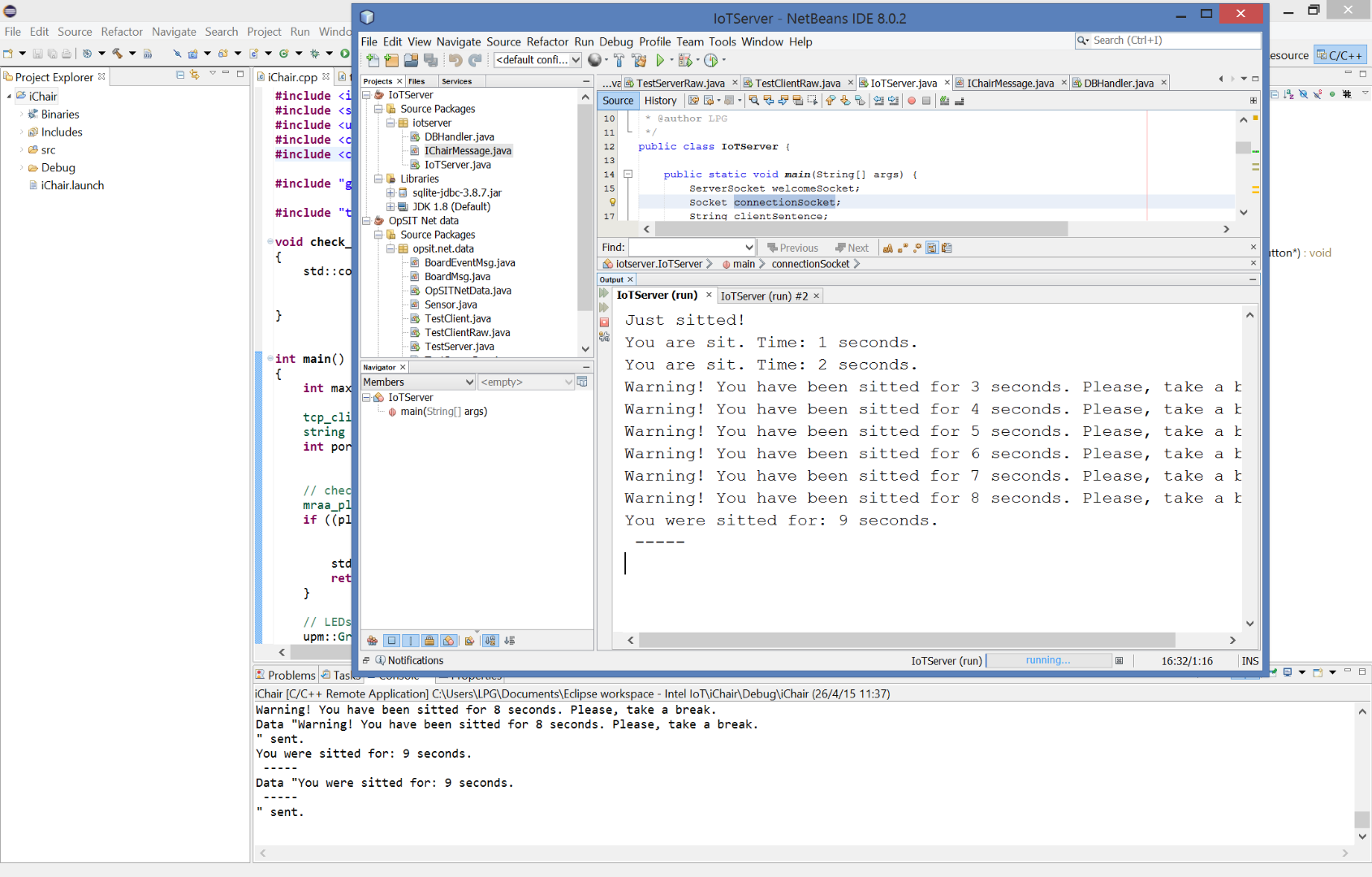
Task: Click the Clean and Build broom icon
Action: coord(639,60)
